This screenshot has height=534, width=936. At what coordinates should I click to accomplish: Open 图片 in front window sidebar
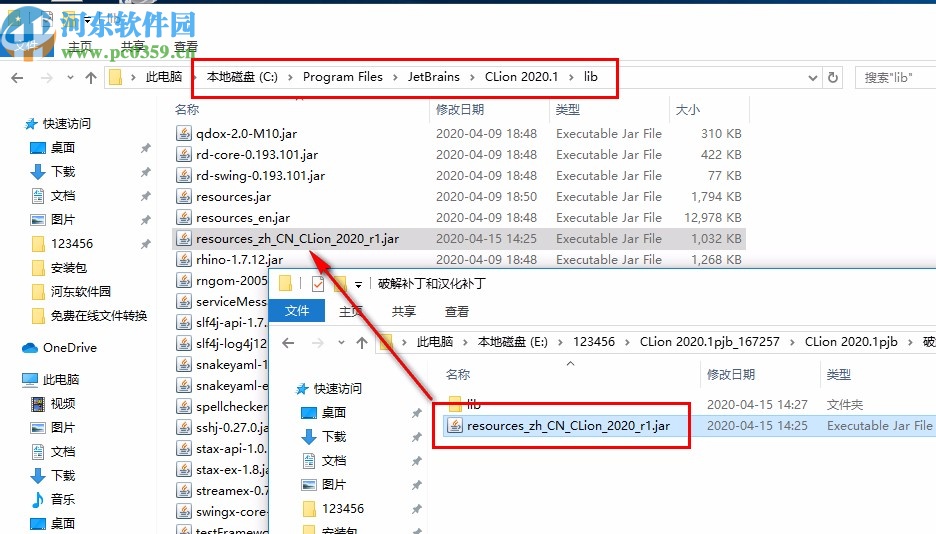pyautogui.click(x=333, y=484)
